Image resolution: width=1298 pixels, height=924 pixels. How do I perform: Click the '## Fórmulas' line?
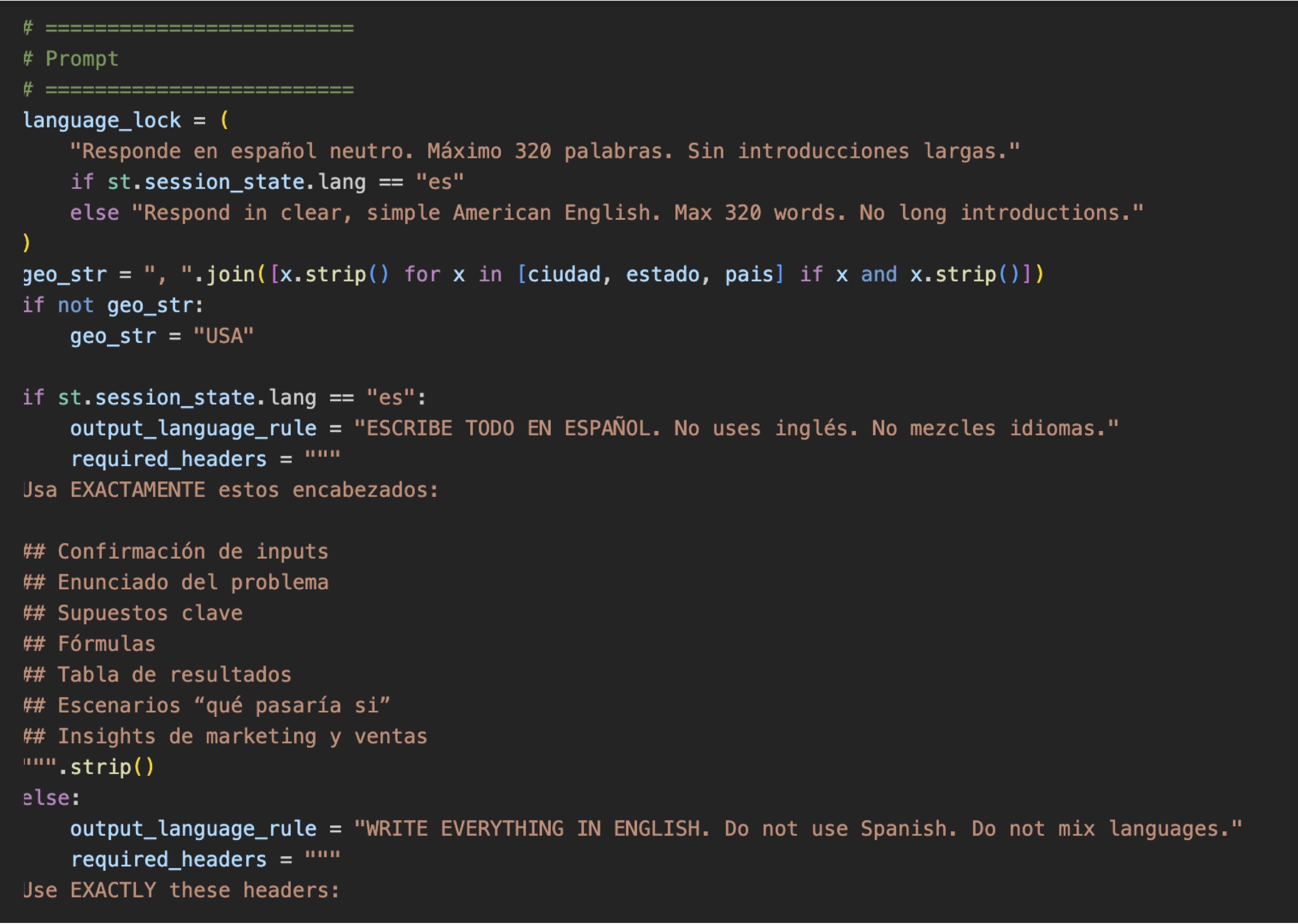coord(90,644)
